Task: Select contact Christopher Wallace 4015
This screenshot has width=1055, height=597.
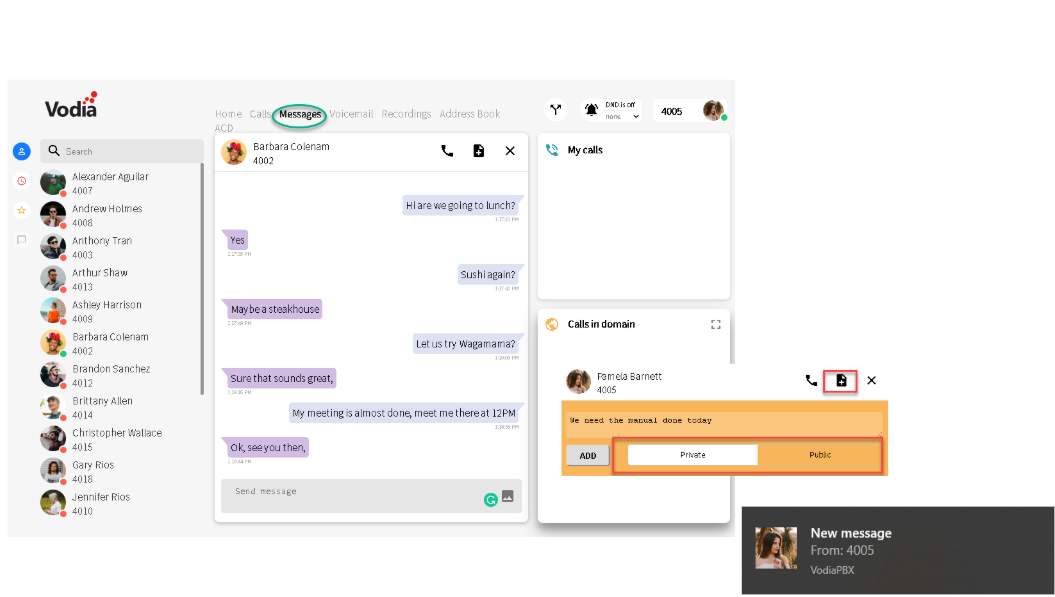Action: (x=120, y=440)
